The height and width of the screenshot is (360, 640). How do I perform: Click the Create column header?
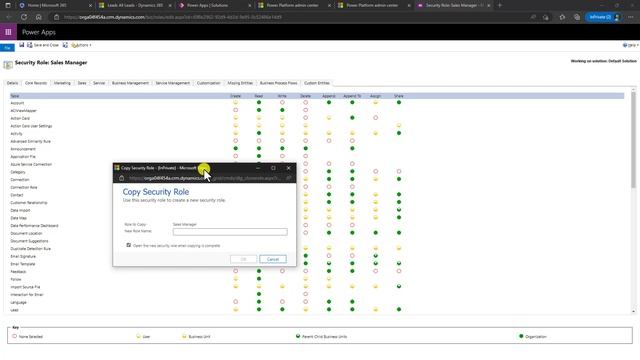point(236,96)
